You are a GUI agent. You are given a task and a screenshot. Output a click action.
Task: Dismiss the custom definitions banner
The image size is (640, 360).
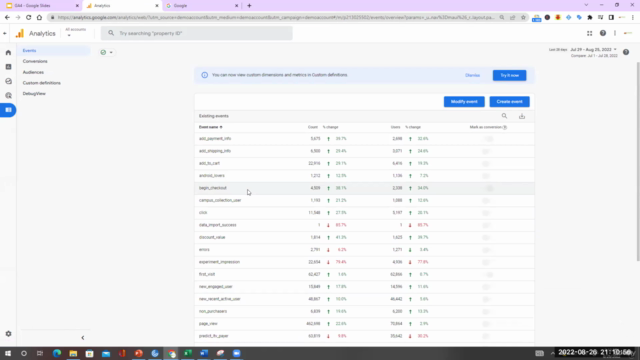coord(472,75)
